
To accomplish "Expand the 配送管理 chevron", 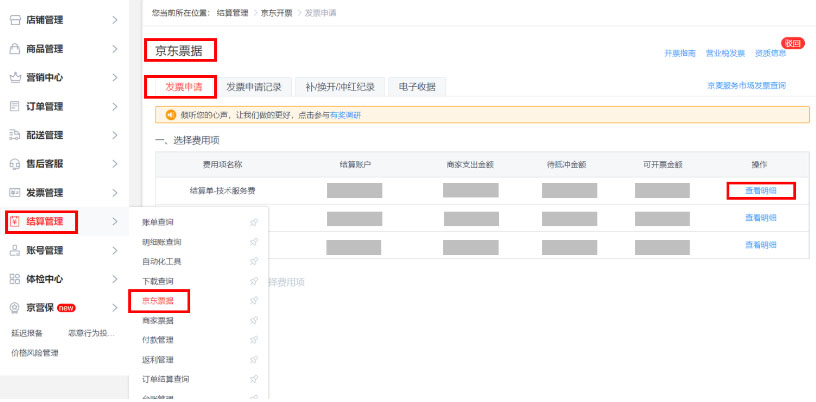I will [115, 135].
